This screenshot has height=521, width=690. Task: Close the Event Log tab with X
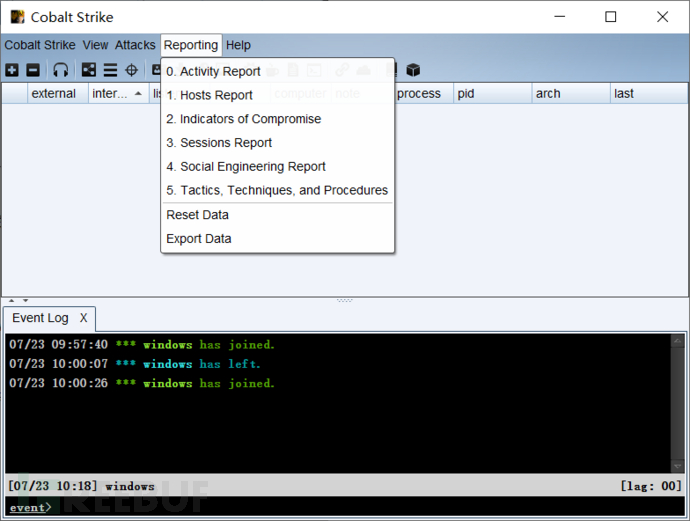click(x=84, y=318)
